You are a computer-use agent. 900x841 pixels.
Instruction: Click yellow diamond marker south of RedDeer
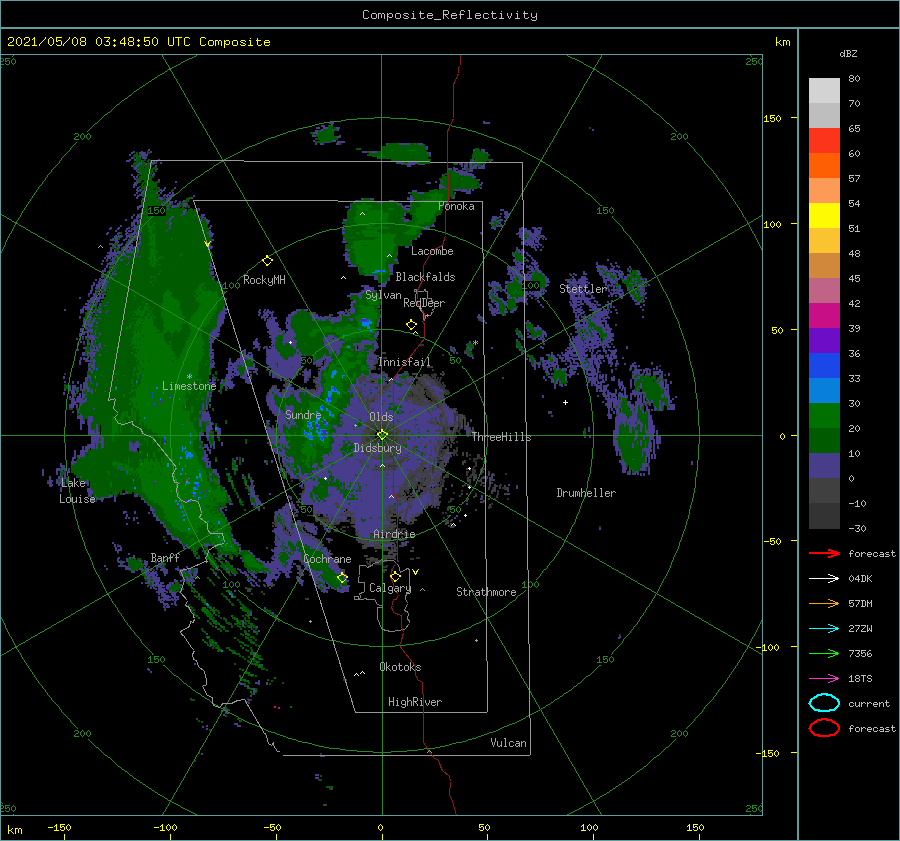(411, 325)
